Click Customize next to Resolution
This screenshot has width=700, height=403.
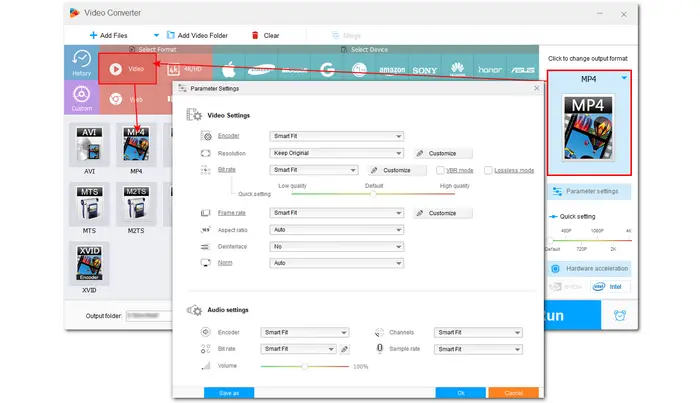coord(442,153)
